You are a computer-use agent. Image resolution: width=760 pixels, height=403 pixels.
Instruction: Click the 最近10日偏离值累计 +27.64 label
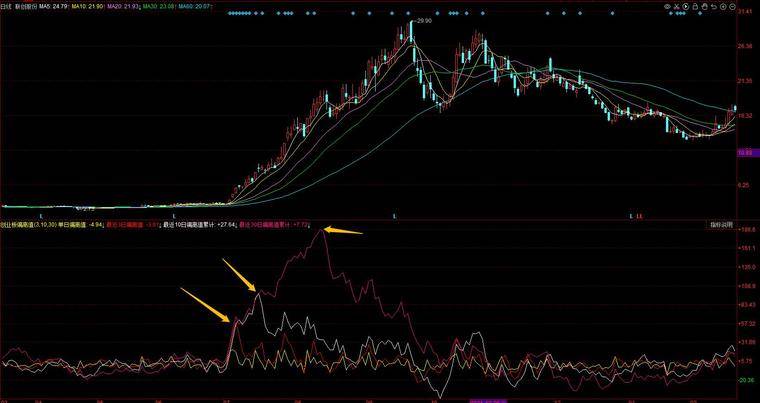[x=199, y=225]
